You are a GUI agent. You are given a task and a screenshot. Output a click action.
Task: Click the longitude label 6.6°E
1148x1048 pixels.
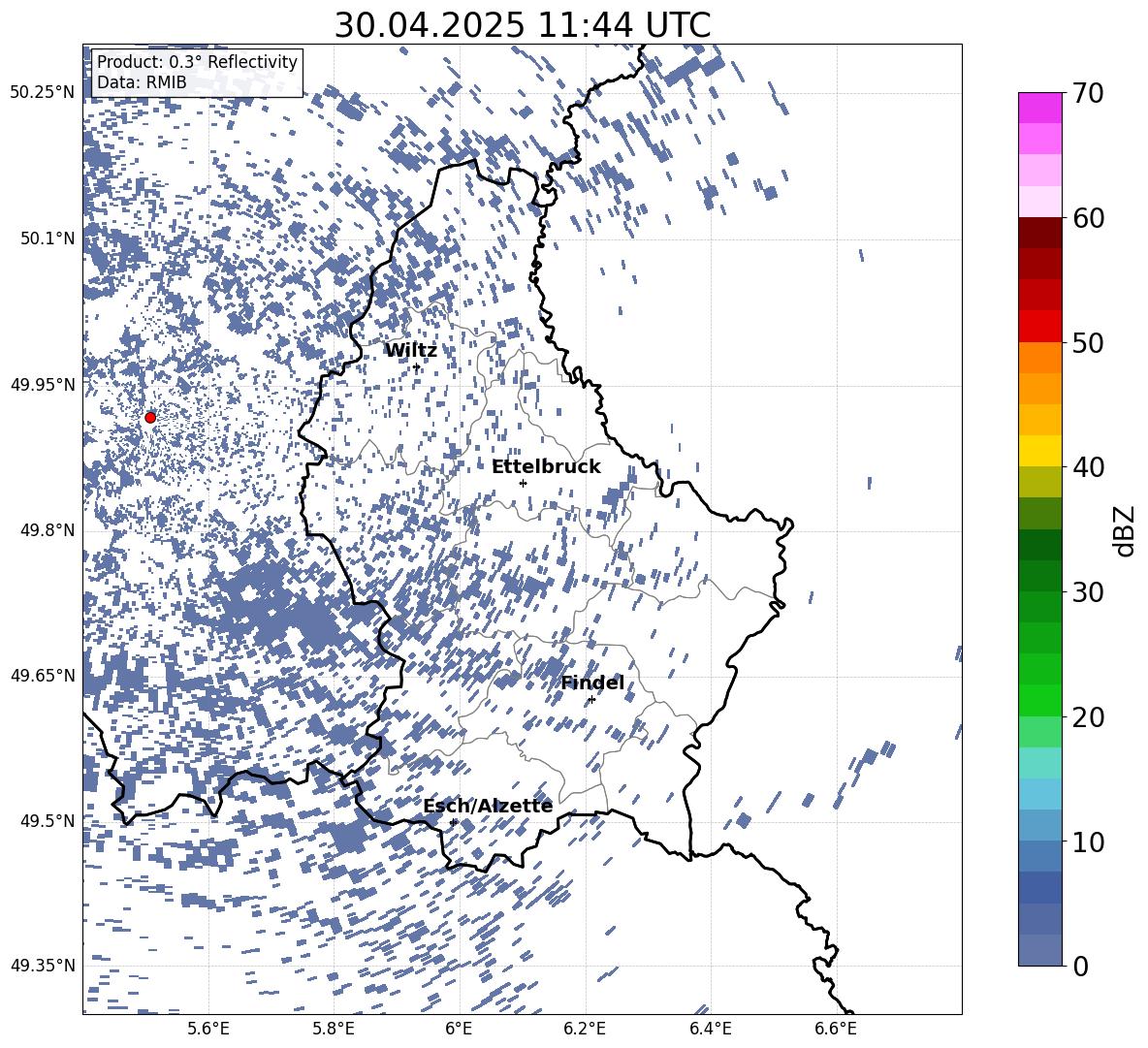[836, 1029]
